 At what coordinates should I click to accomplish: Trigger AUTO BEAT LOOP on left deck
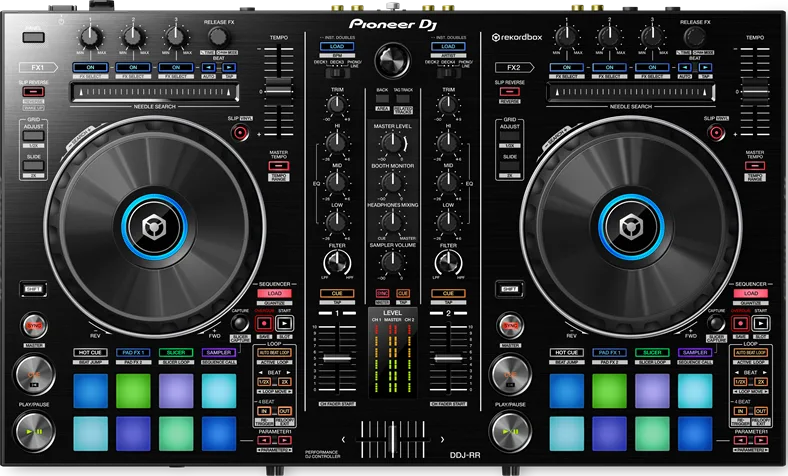[x=274, y=353]
